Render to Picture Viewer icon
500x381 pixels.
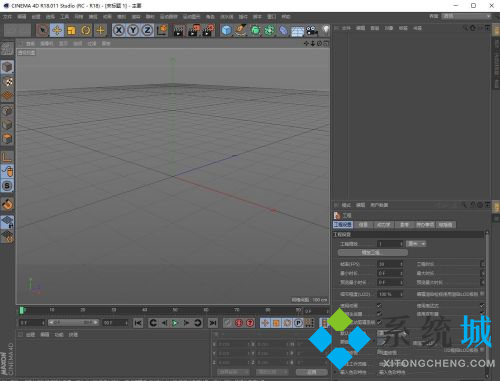(x=193, y=30)
